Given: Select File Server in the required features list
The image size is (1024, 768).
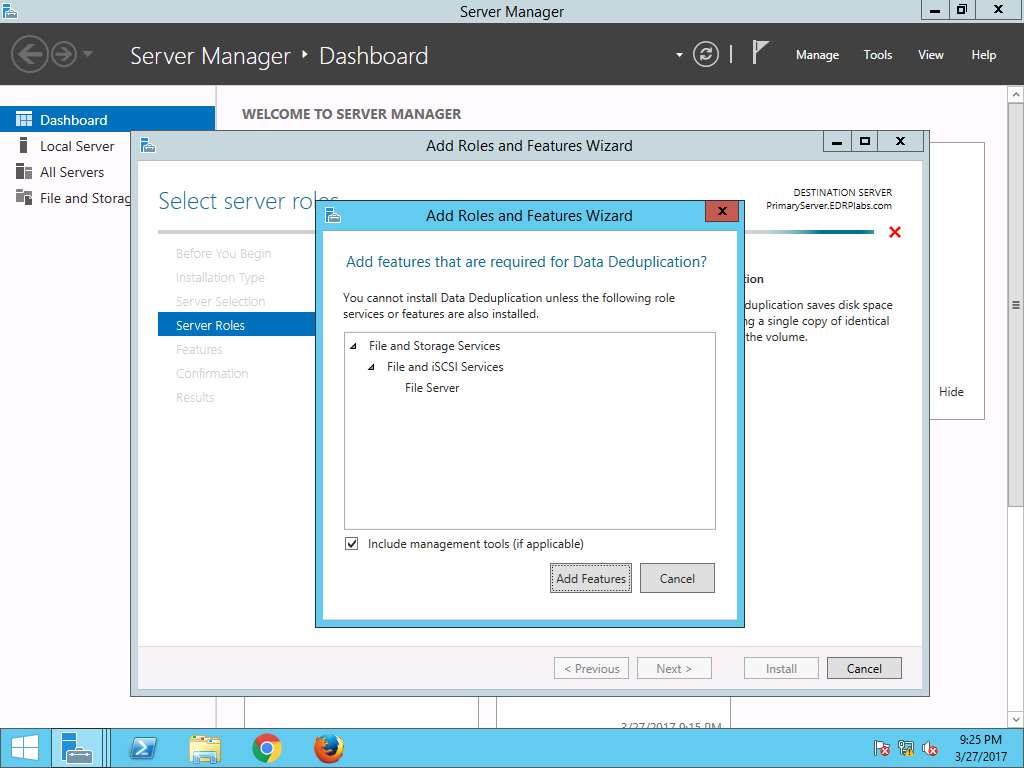Looking at the screenshot, I should (x=432, y=388).
